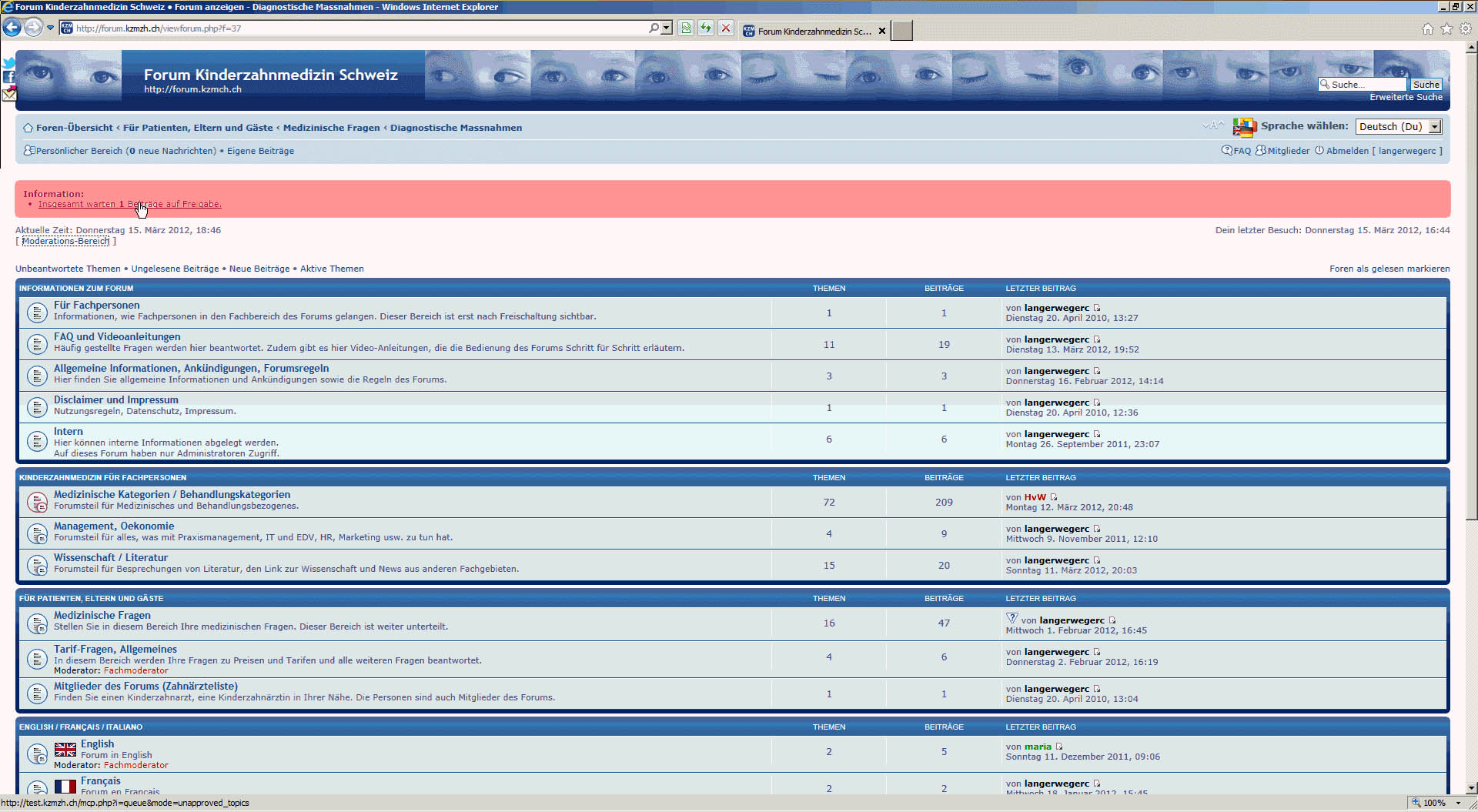The height and width of the screenshot is (812, 1478).
Task: Open a new blank browser tab
Action: click(x=902, y=31)
